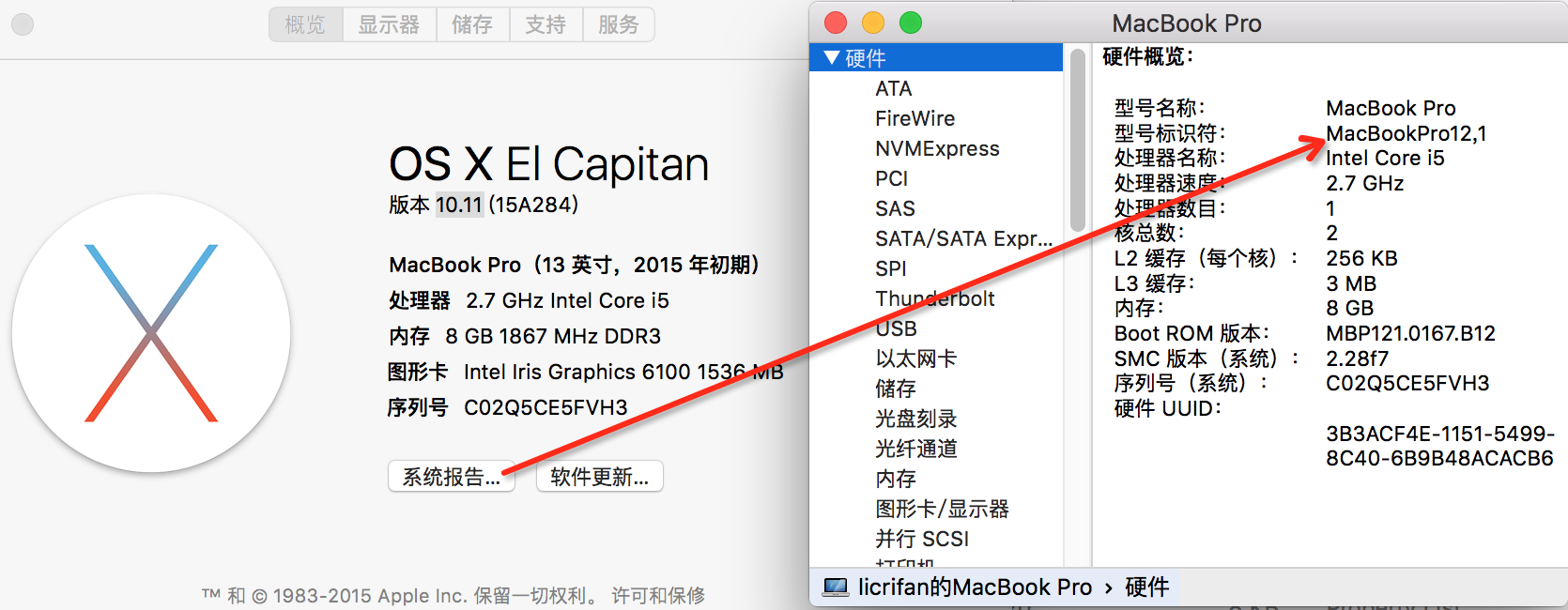Image resolution: width=1568 pixels, height=610 pixels.
Task: Click the Intel Core i5 value in report
Action: point(1385,158)
